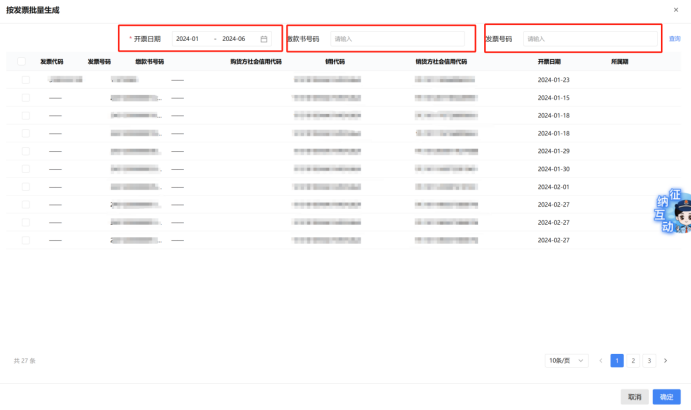The width and height of the screenshot is (691, 410).
Task: Click the 查询 link
Action: pos(675,39)
